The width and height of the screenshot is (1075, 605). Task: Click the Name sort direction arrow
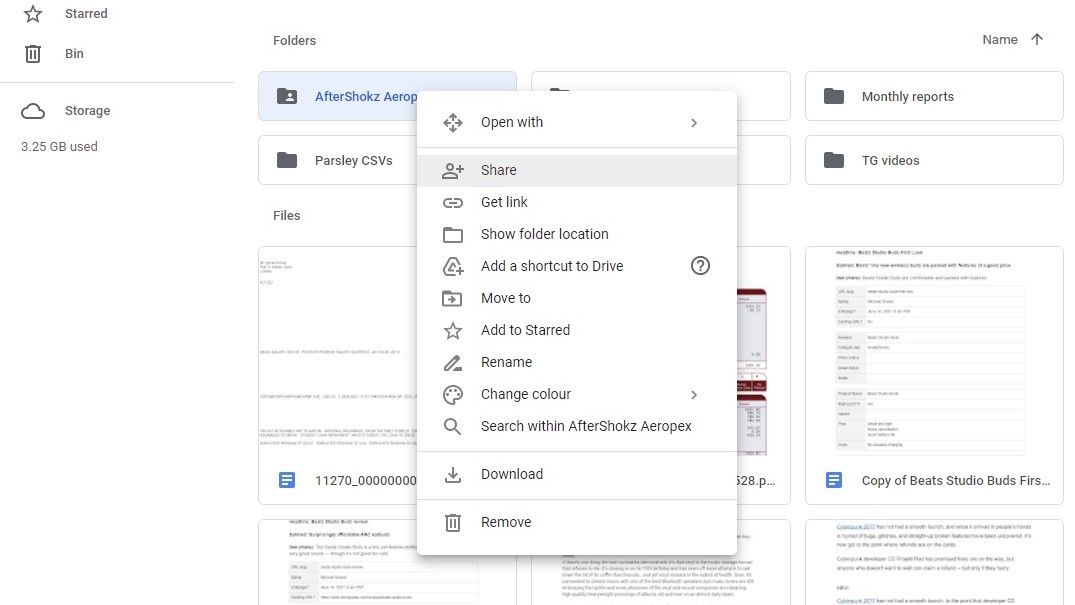point(1036,39)
